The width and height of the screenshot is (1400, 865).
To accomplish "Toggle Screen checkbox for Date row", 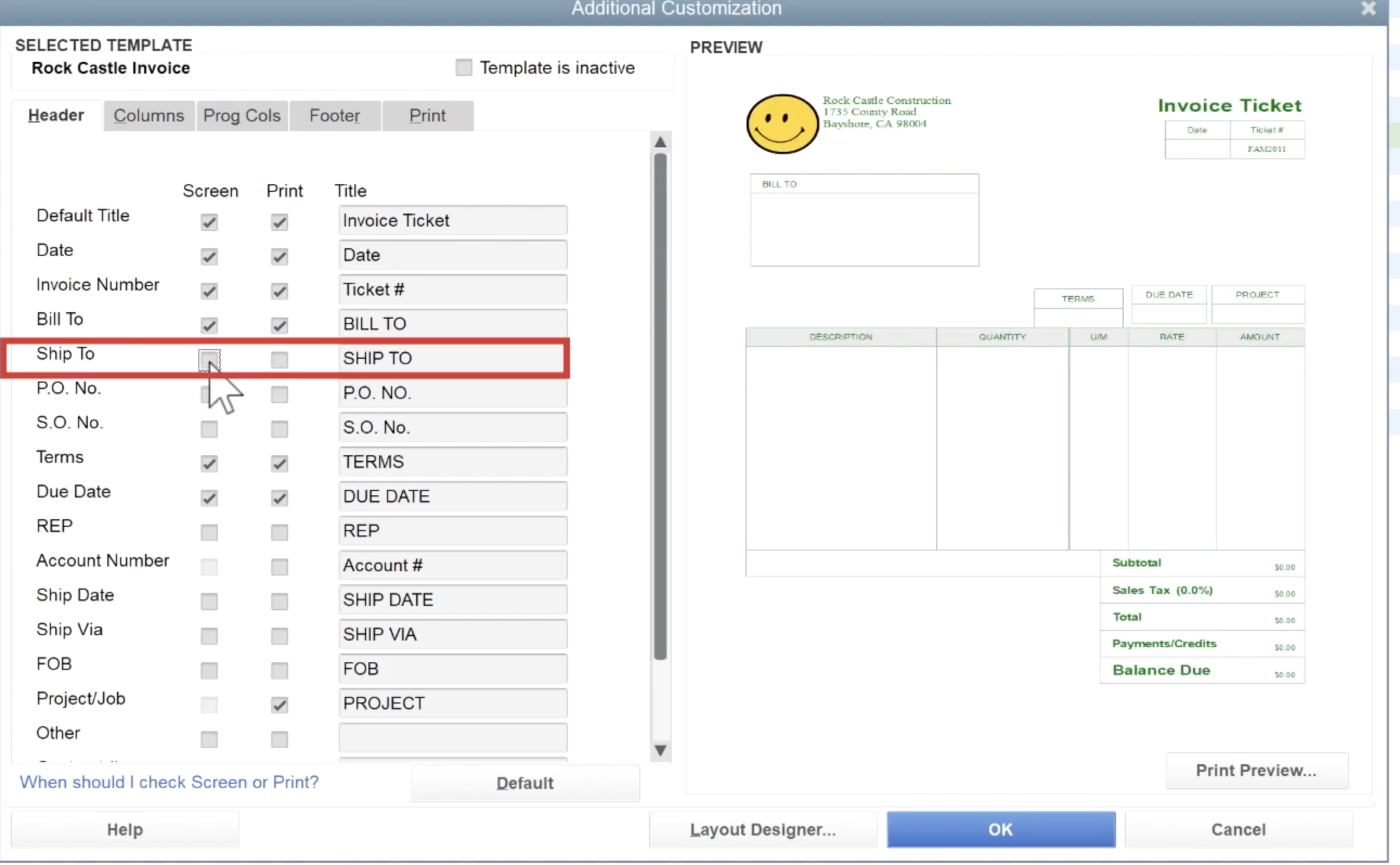I will (209, 256).
